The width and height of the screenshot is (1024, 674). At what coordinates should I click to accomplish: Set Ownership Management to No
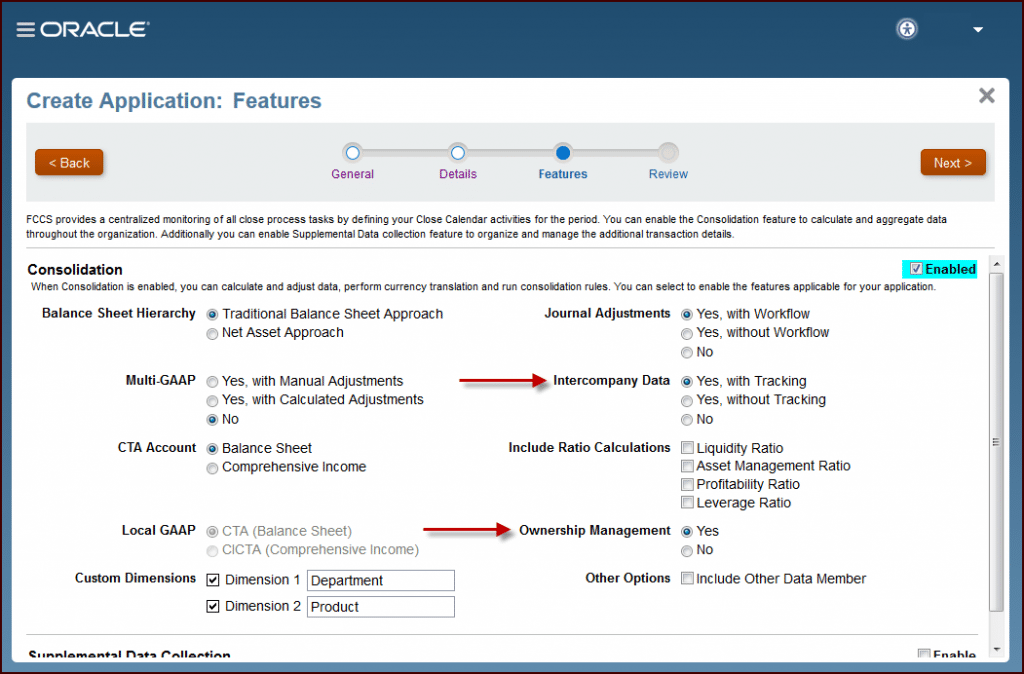687,551
